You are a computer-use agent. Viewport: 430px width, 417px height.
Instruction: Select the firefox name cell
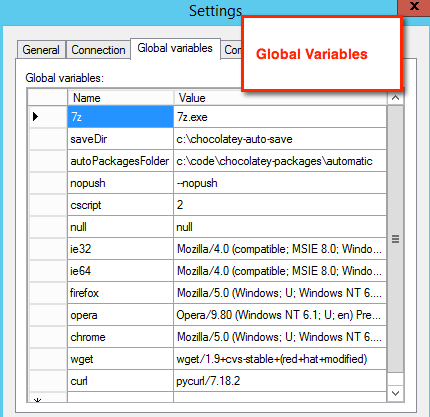coord(120,293)
